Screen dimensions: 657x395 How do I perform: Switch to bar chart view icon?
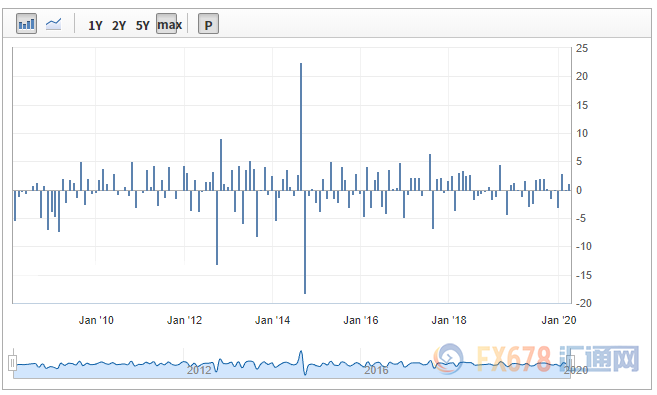[26, 24]
